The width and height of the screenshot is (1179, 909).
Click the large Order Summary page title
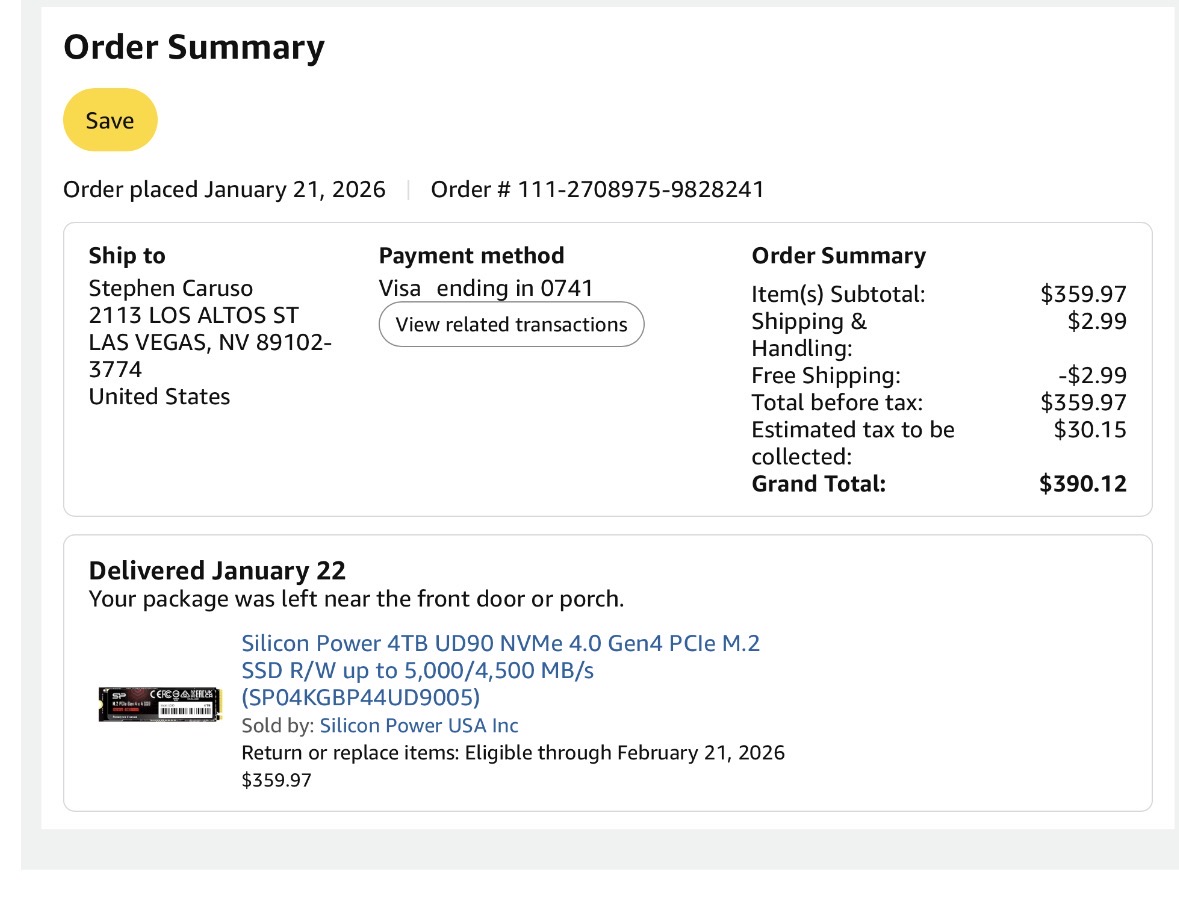click(x=194, y=48)
